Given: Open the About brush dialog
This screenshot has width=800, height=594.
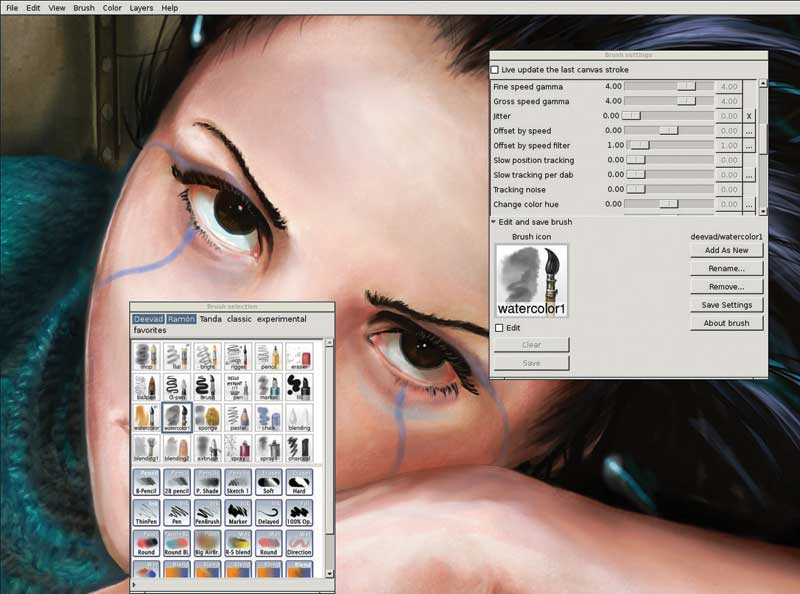Looking at the screenshot, I should (x=727, y=323).
